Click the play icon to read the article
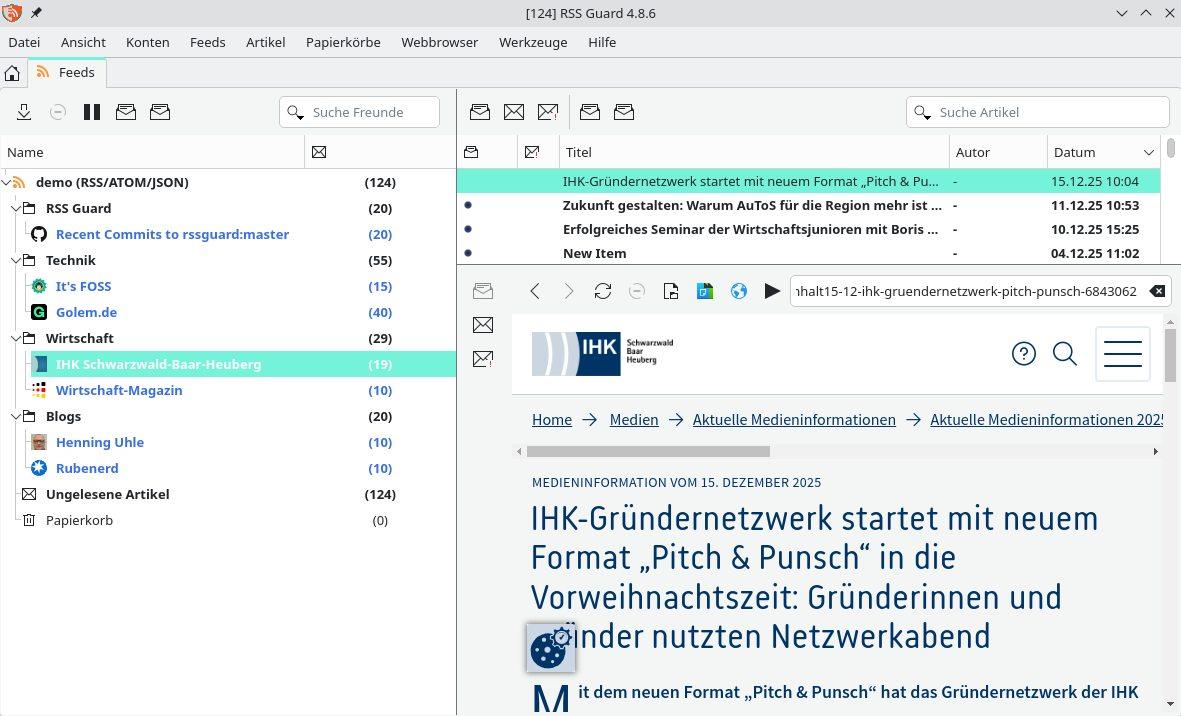Image resolution: width=1181 pixels, height=716 pixels. click(771, 291)
